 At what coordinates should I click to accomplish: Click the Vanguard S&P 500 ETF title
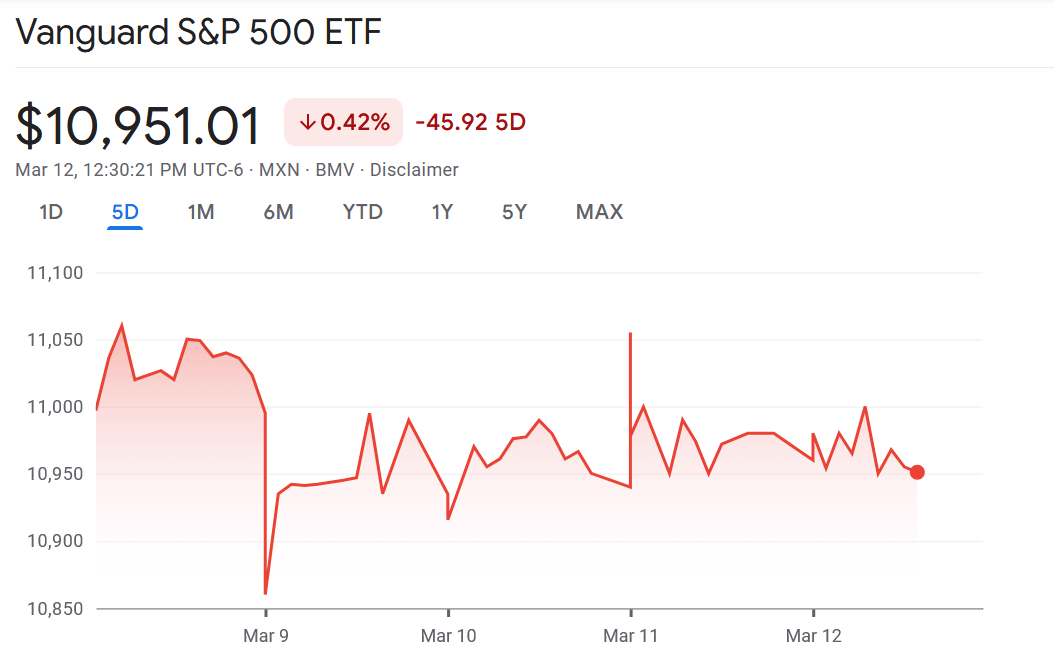click(x=199, y=32)
